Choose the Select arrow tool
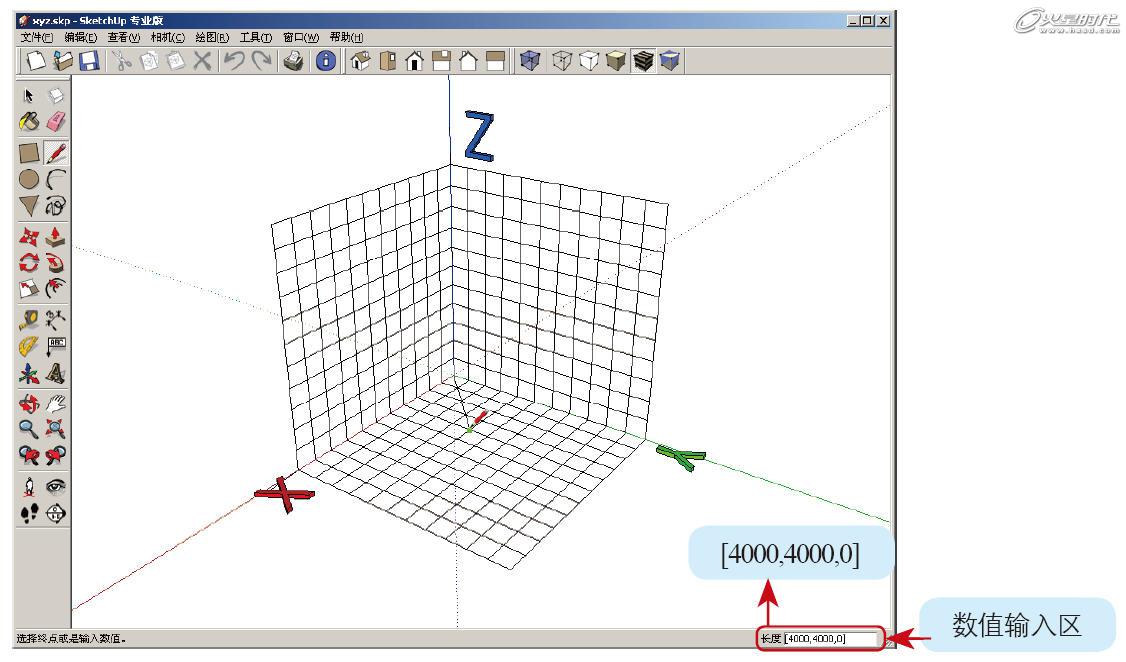1126x662 pixels. [x=29, y=95]
